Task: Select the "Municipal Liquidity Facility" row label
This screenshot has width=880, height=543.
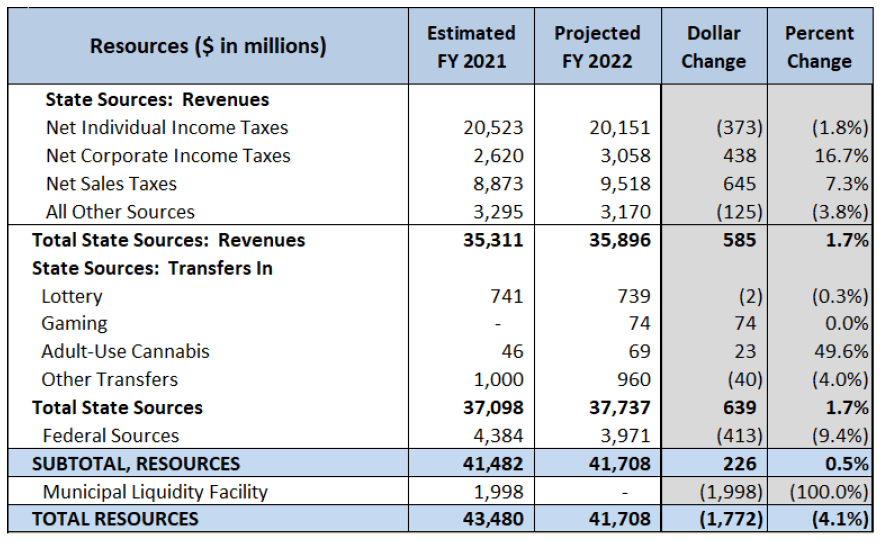Action: pyautogui.click(x=154, y=491)
